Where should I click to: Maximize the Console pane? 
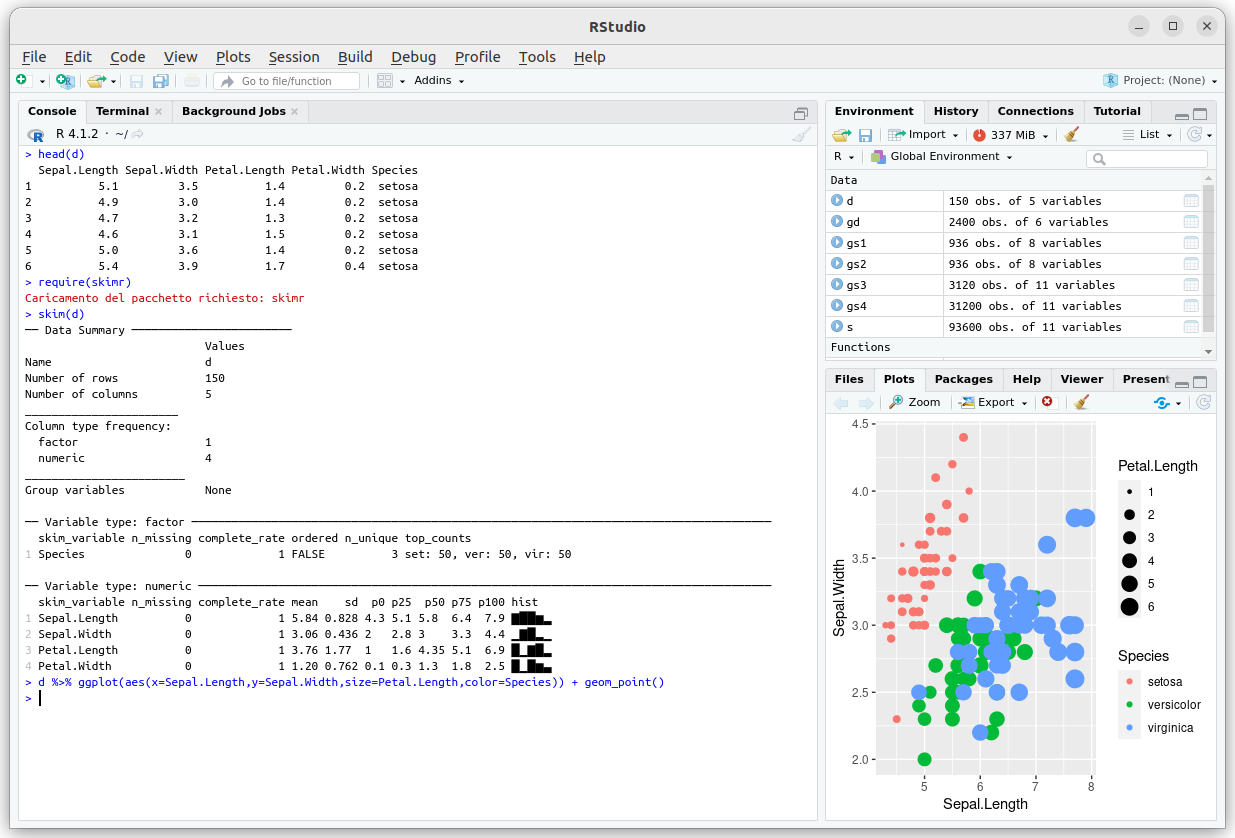tap(801, 113)
